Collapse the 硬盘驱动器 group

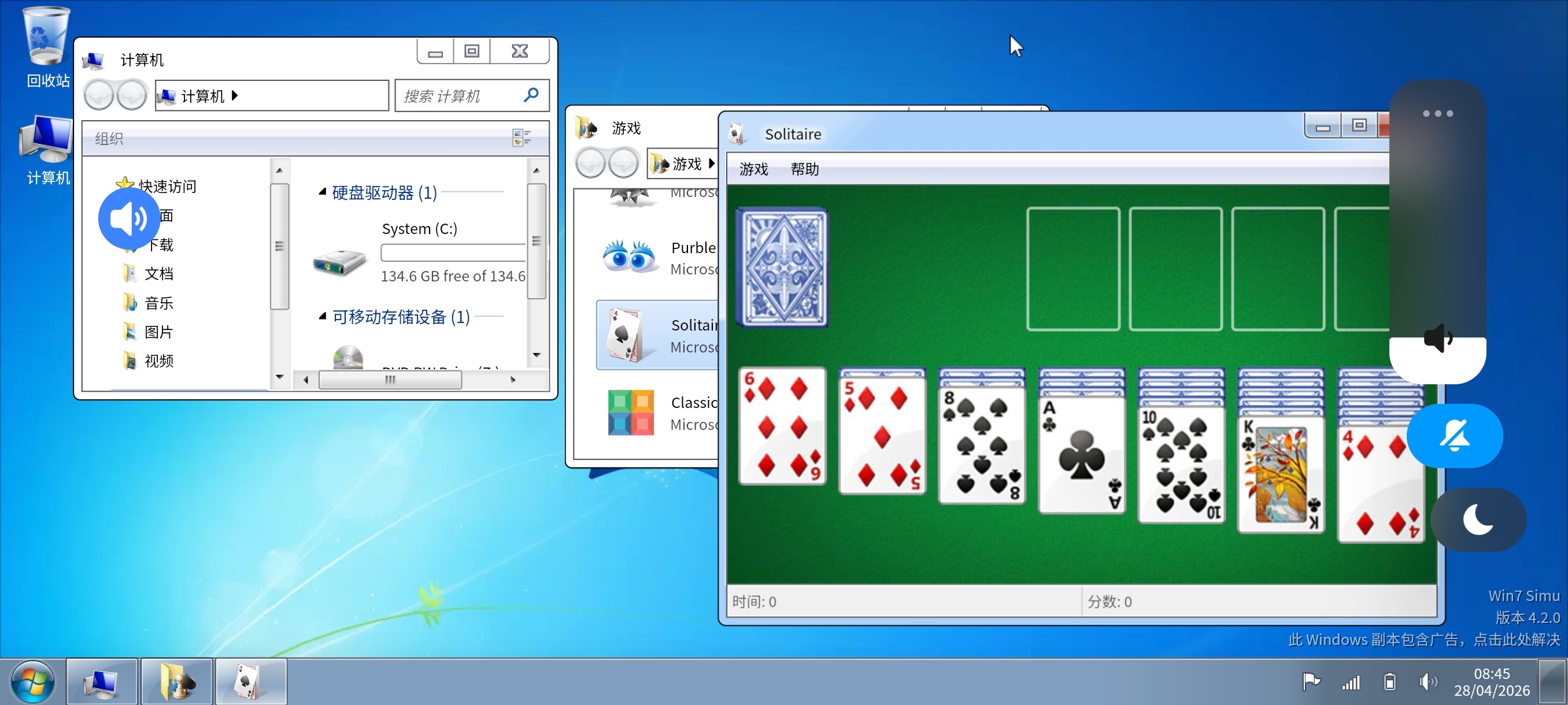click(323, 192)
